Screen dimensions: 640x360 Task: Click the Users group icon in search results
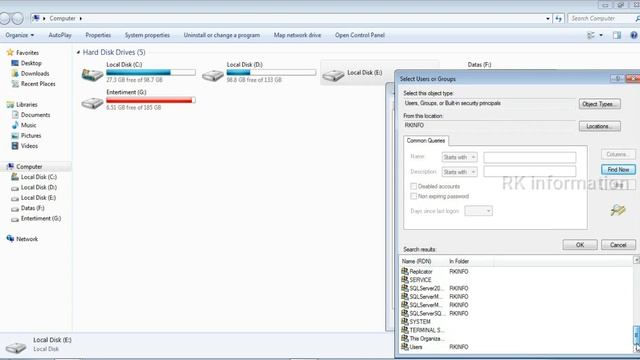point(404,347)
